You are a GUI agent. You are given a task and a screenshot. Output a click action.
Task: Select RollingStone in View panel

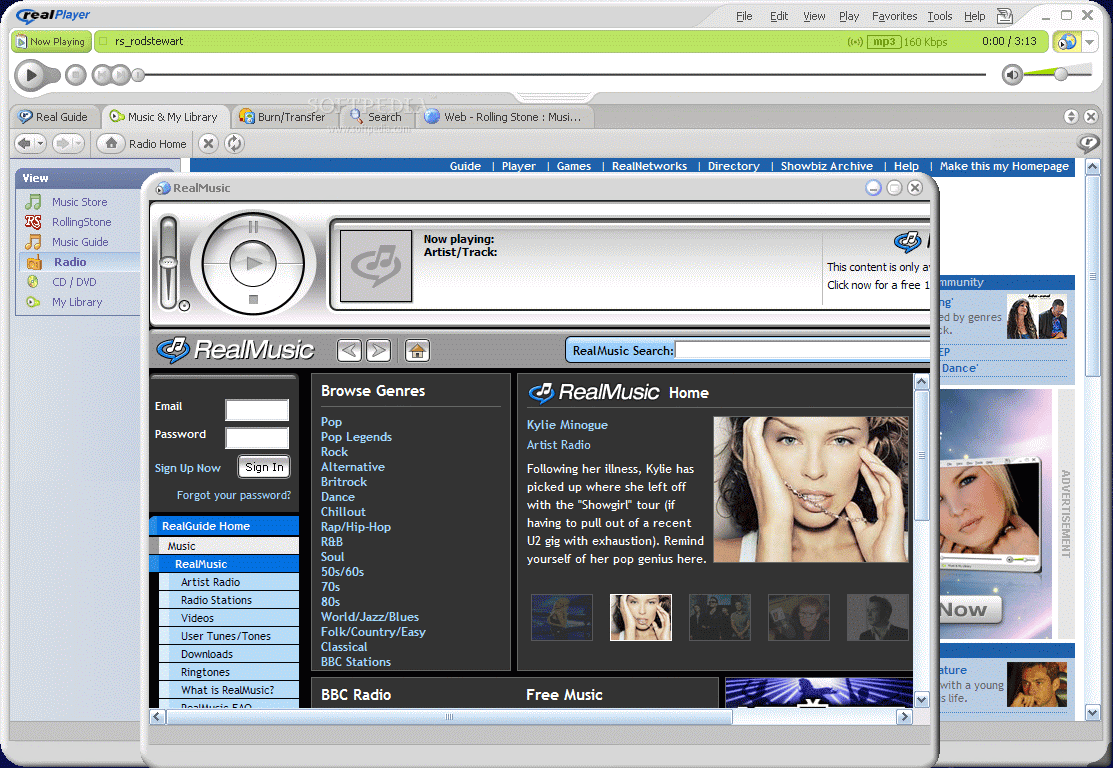(x=81, y=222)
